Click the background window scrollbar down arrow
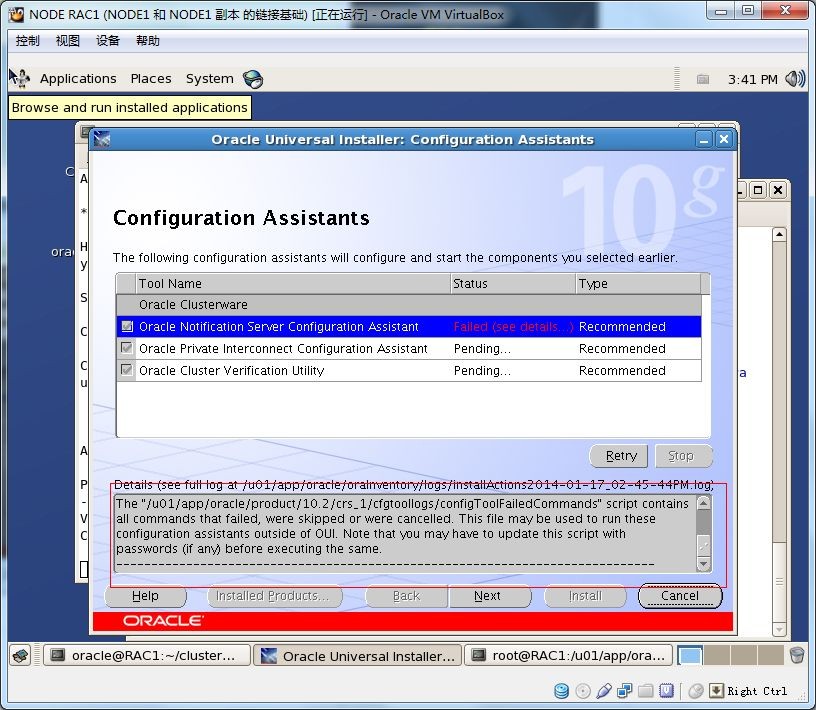This screenshot has width=816, height=710. coord(779,629)
